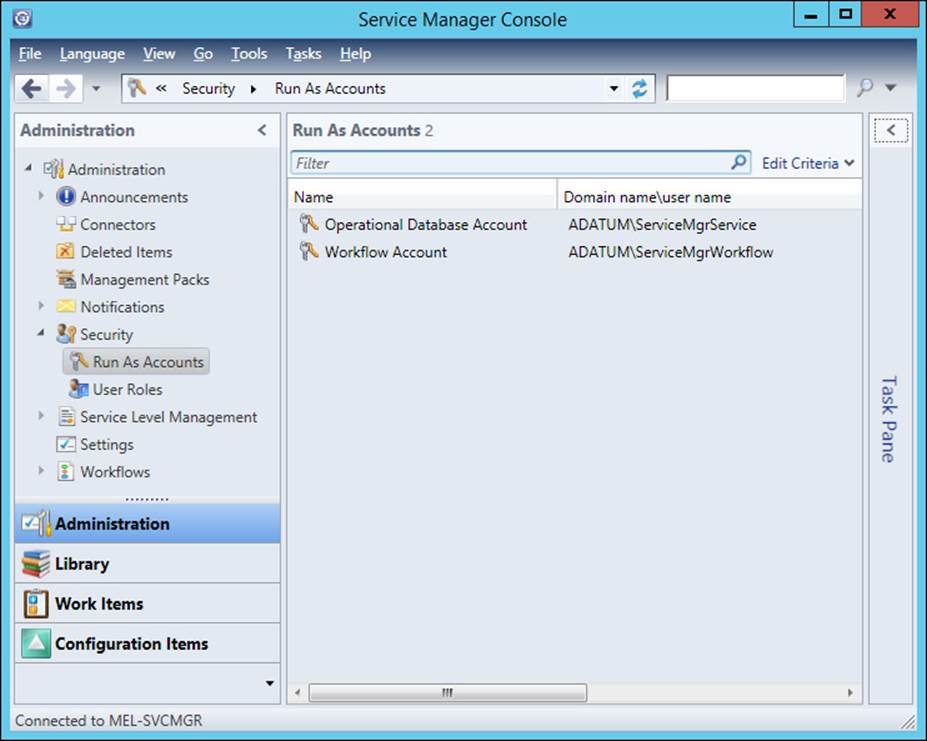Click the Configuration Items triangle icon
The image size is (927, 741).
click(x=35, y=643)
